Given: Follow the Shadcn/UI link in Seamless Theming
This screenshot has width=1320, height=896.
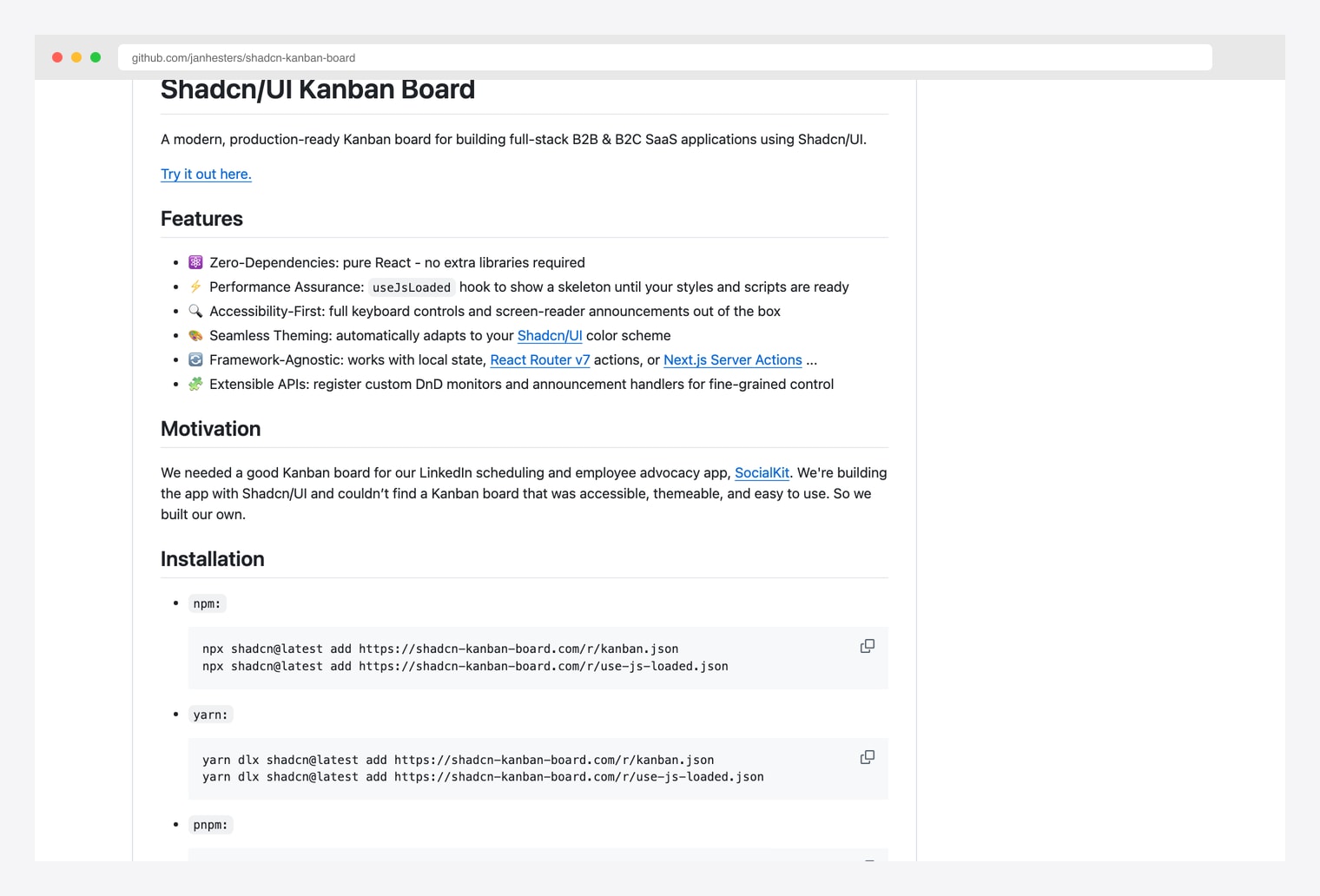Looking at the screenshot, I should (550, 335).
